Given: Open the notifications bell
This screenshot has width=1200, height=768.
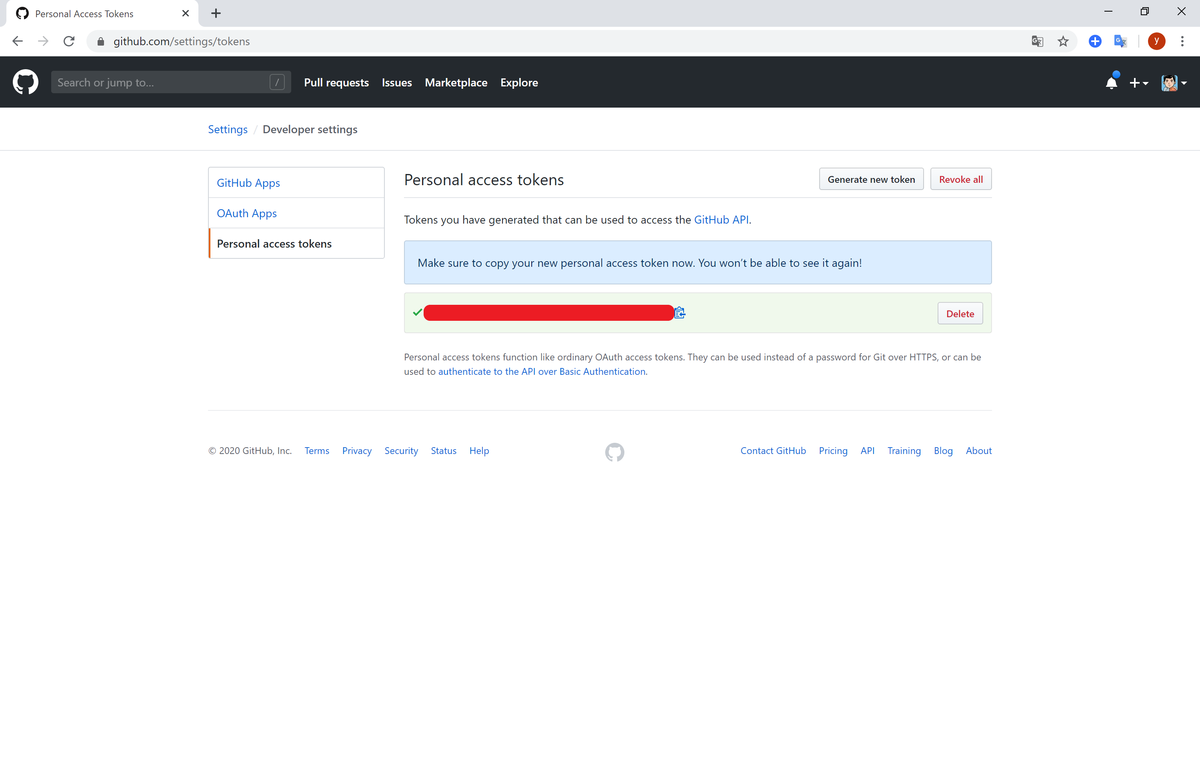Looking at the screenshot, I should coord(1111,83).
